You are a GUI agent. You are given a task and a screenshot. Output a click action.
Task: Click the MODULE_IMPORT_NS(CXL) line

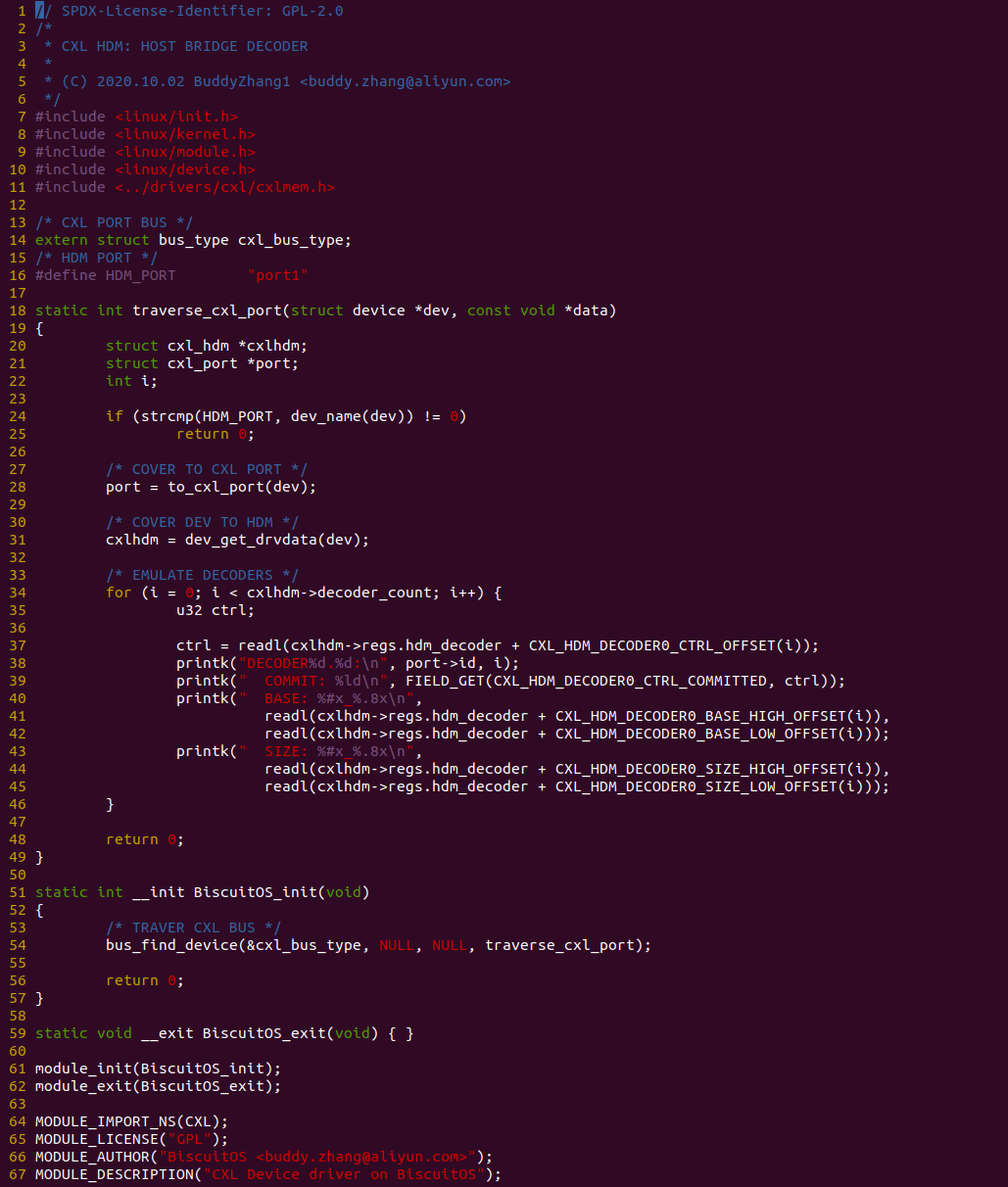pos(131,1121)
